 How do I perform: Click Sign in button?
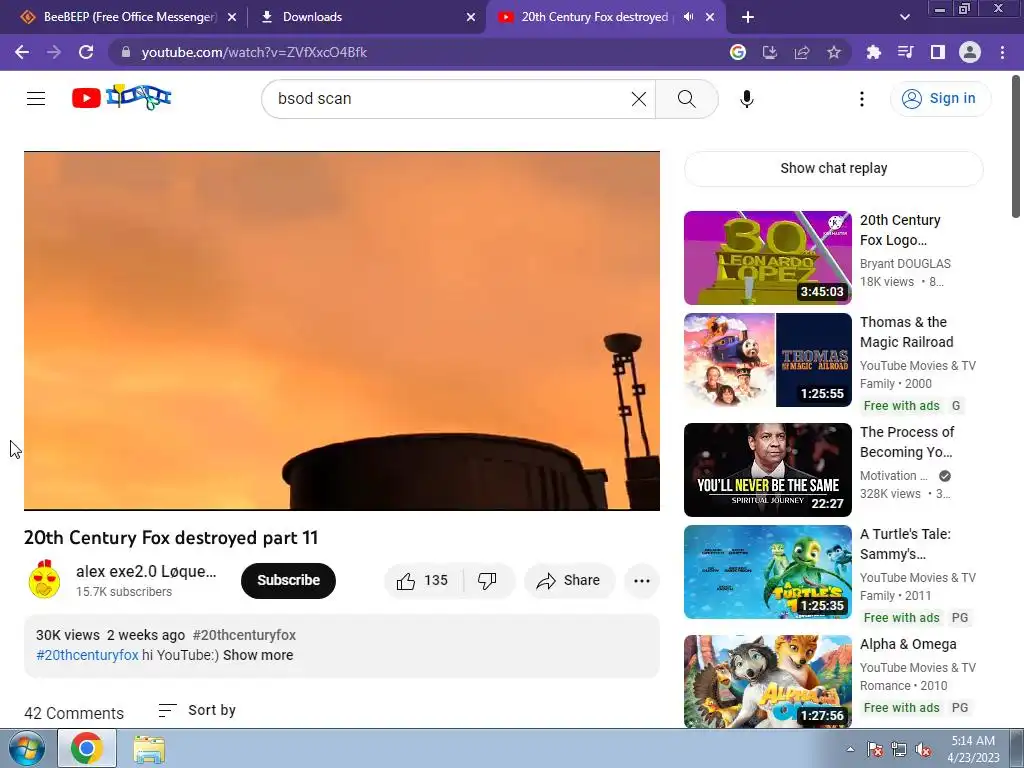[x=940, y=99]
